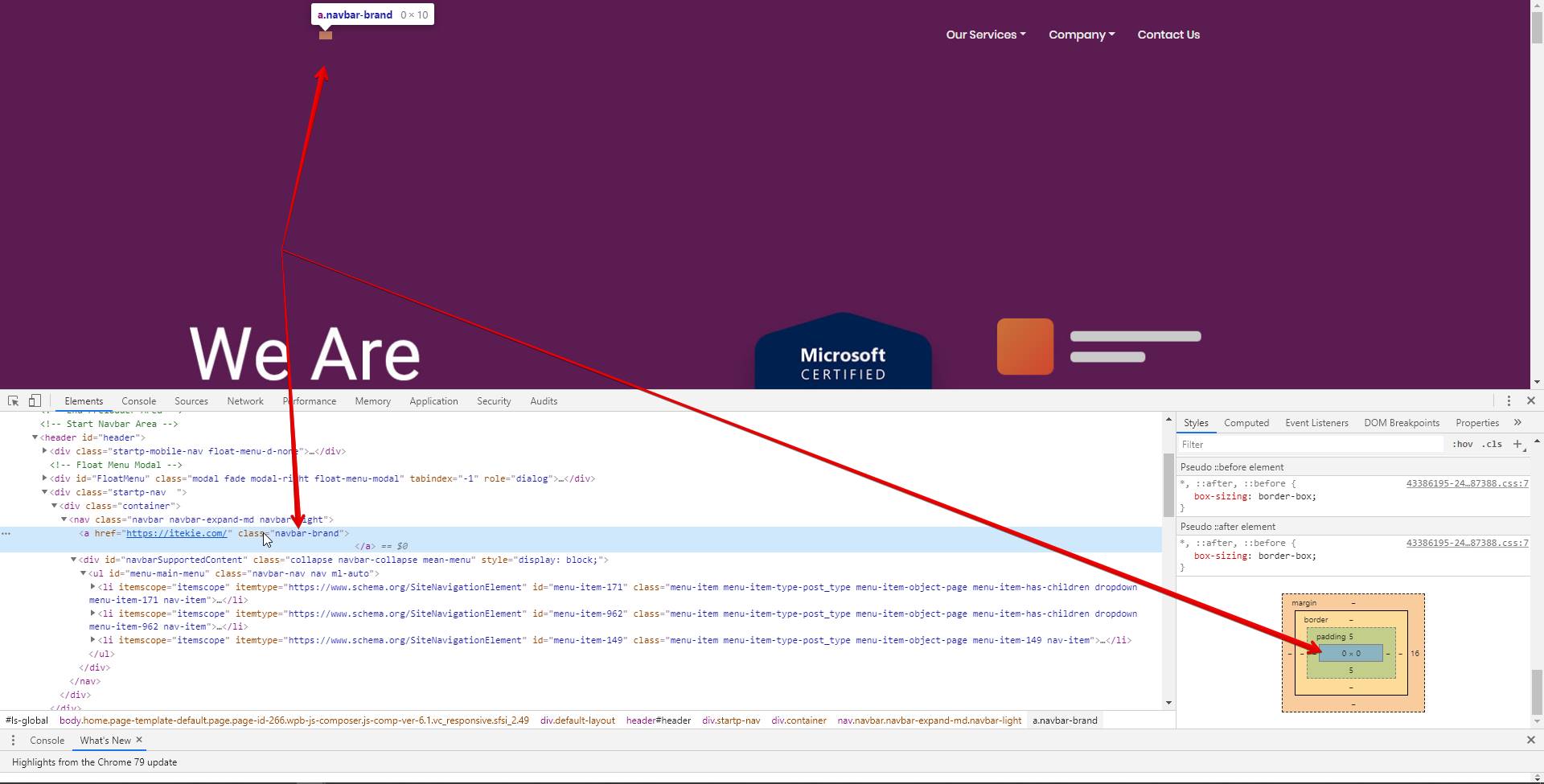Screen dimensions: 1544x784
Task: Toggle the :hov element state panel
Action: point(1462,445)
